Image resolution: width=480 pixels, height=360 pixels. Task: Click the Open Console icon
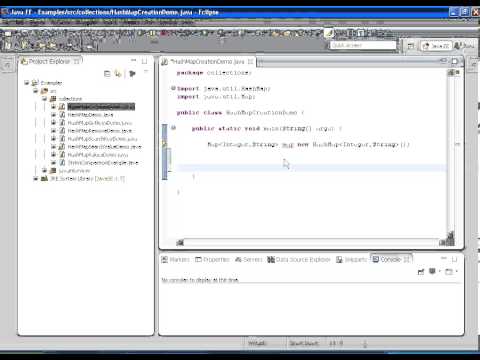pyautogui.click(x=449, y=272)
